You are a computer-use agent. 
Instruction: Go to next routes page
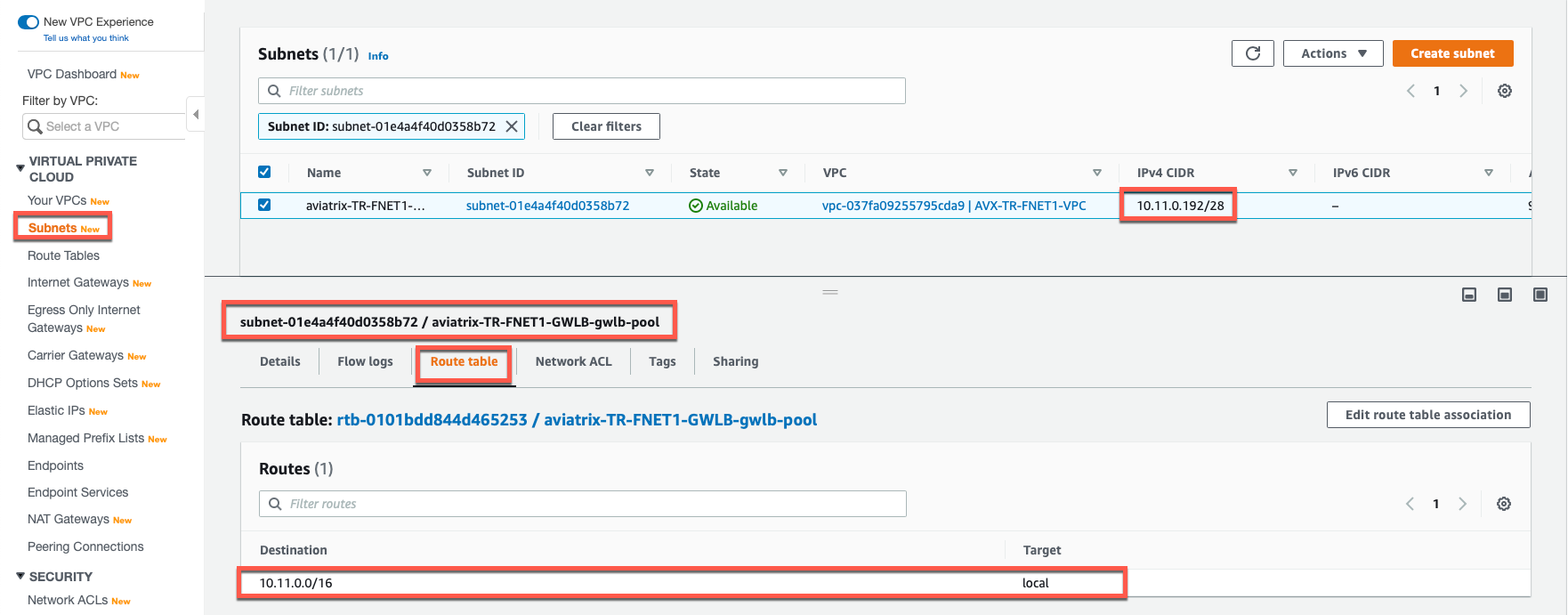(x=1462, y=504)
